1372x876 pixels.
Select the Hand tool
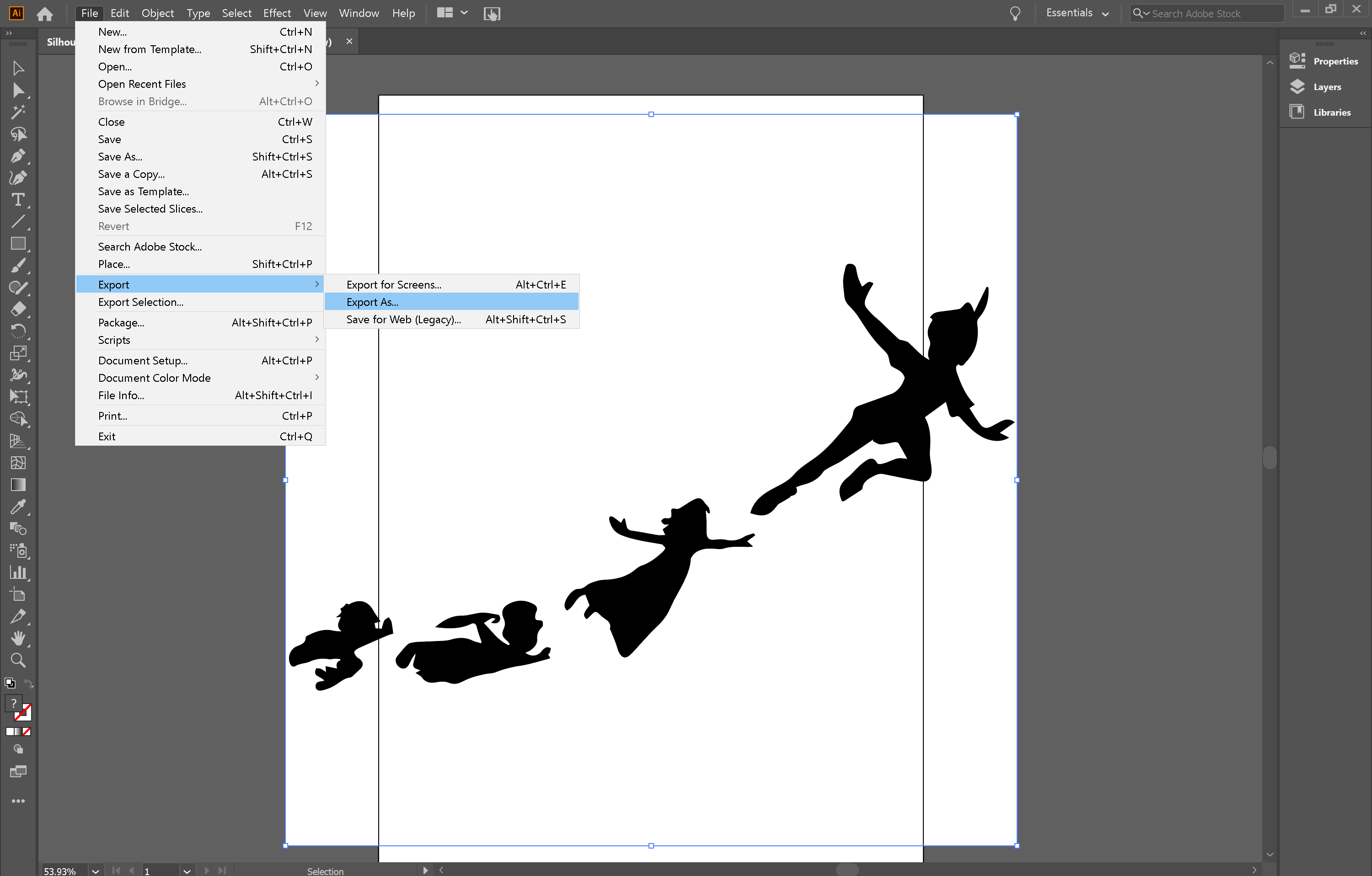pos(18,638)
